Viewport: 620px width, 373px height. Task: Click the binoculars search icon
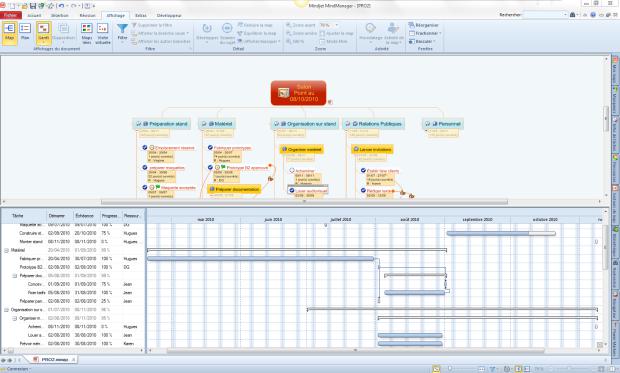(x=572, y=15)
